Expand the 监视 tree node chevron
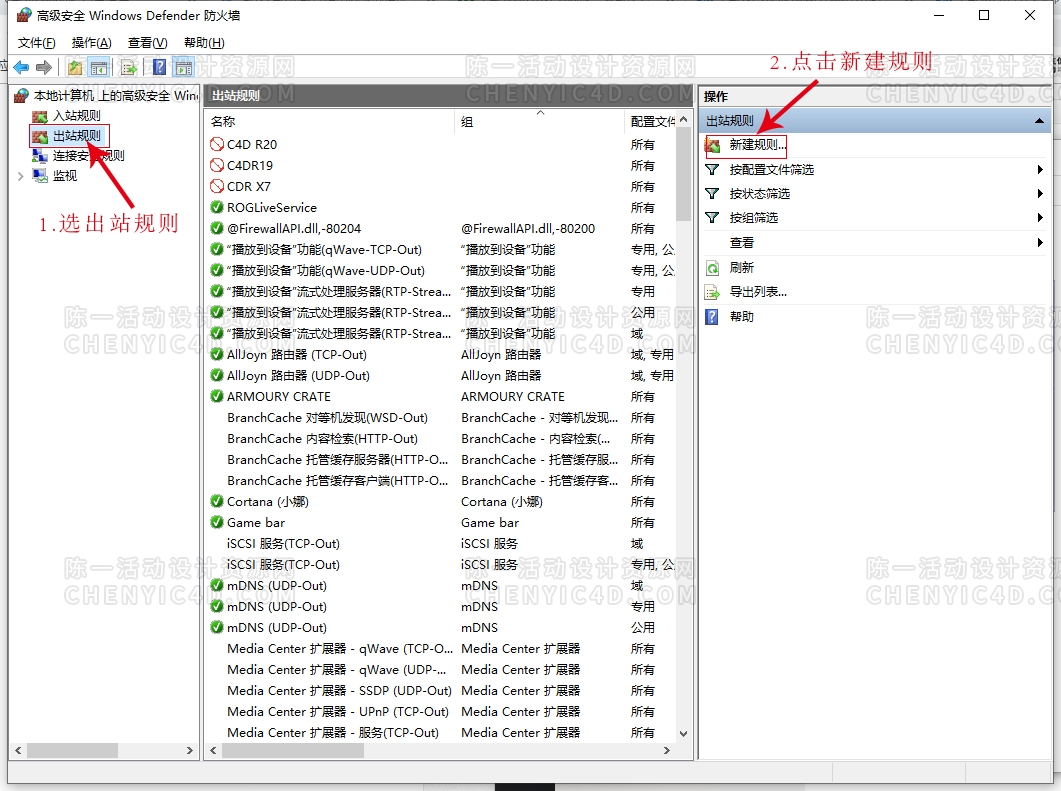Screen dimensions: 1061x791 coord(20,177)
